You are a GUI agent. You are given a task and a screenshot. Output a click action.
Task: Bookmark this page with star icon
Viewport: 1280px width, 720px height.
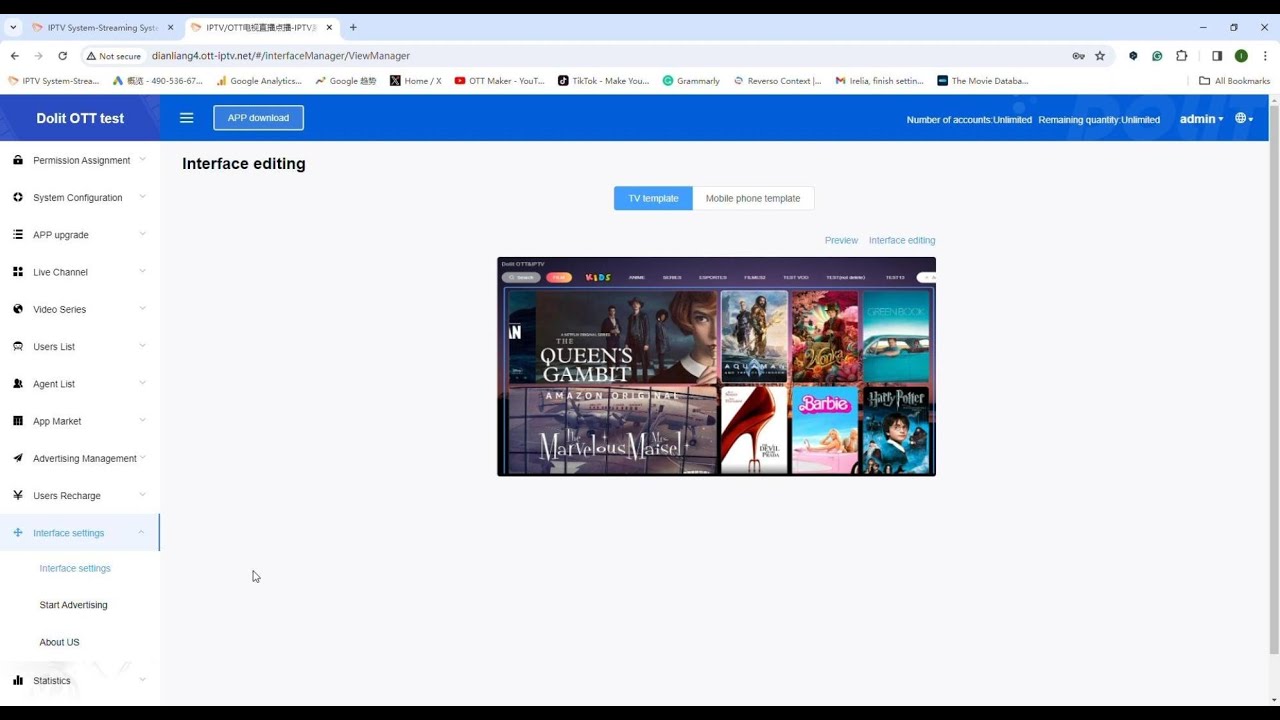(1100, 56)
